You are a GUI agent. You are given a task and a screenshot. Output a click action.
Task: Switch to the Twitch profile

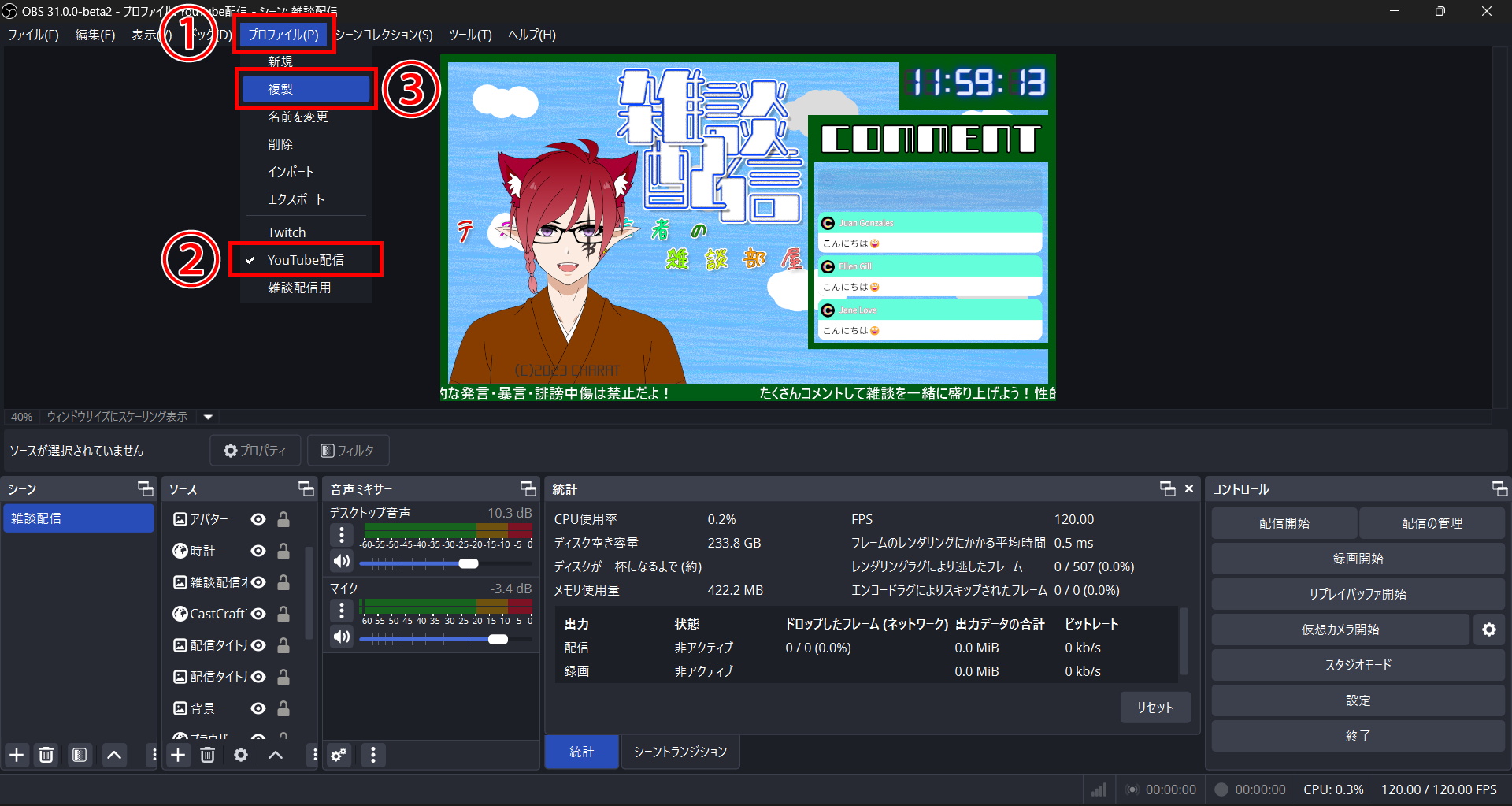(x=306, y=232)
